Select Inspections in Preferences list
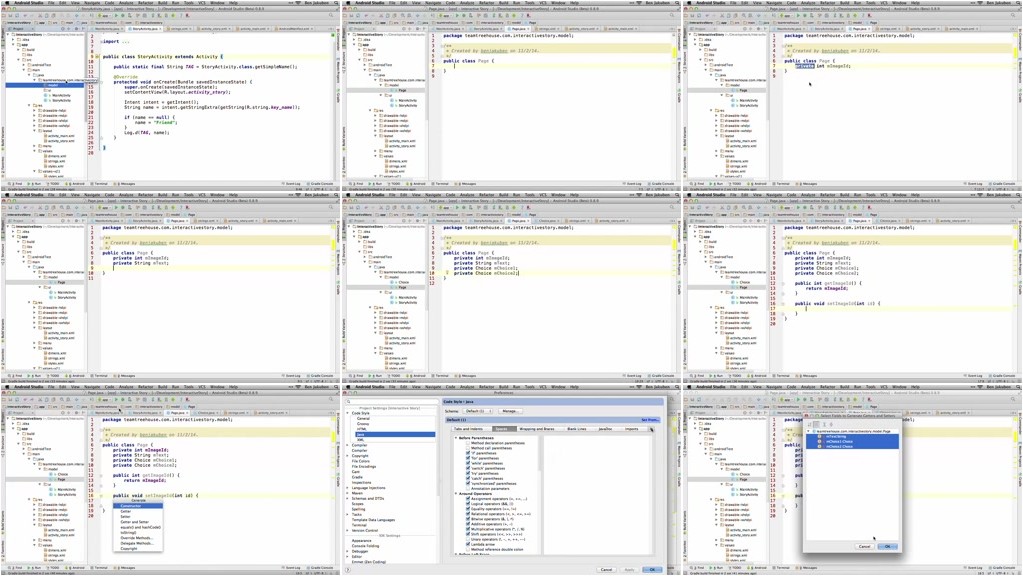The width and height of the screenshot is (1023, 576). click(x=361, y=482)
